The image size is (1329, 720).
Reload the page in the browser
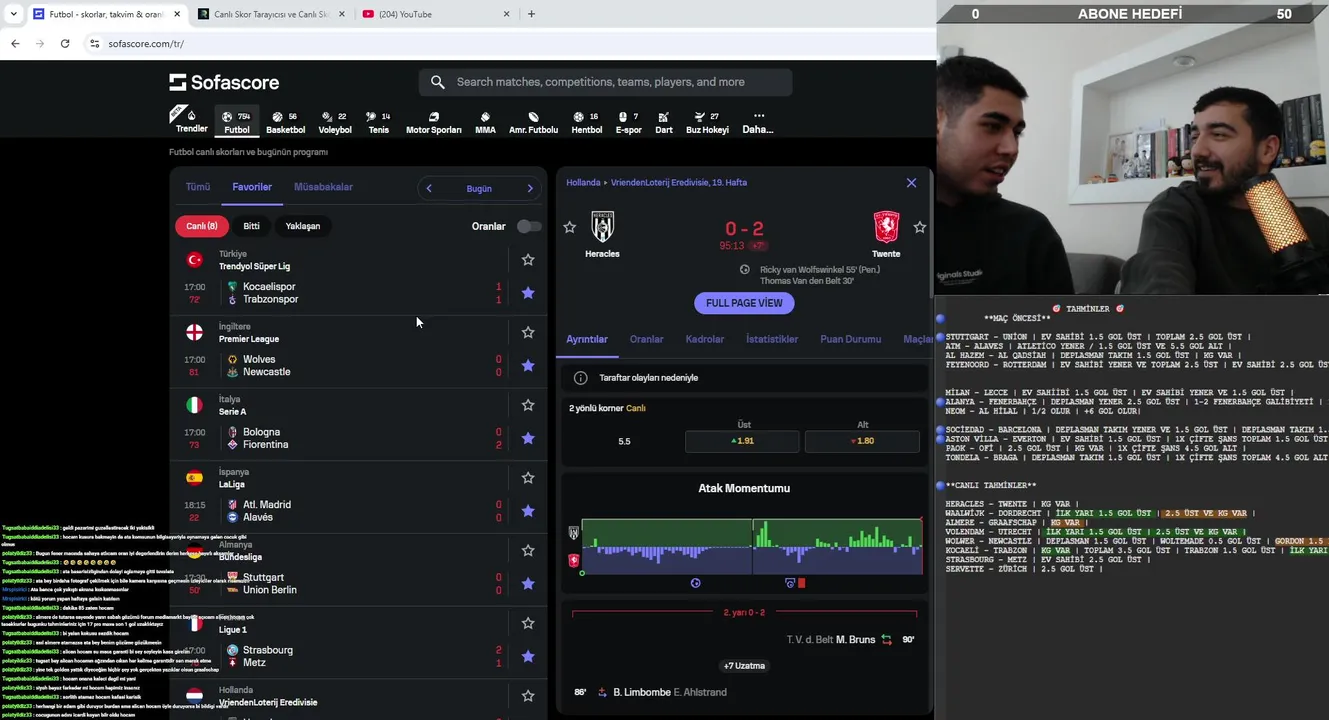click(65, 43)
